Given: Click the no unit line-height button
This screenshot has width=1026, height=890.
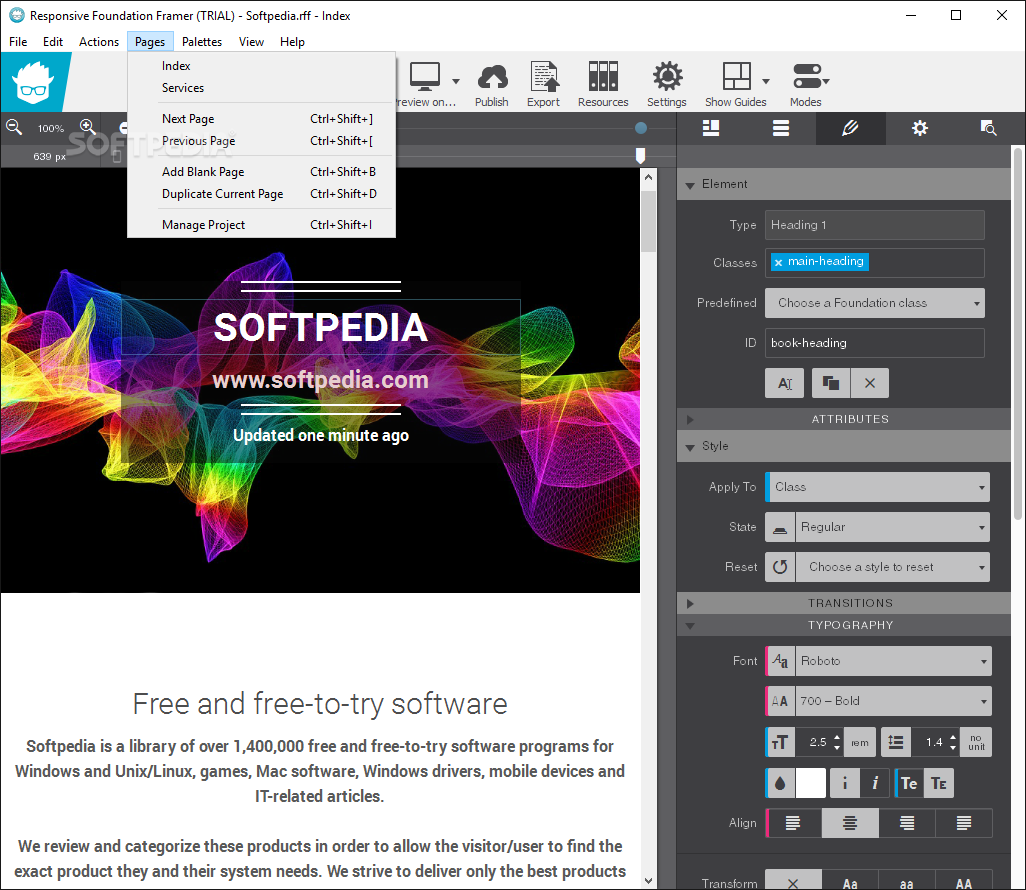Looking at the screenshot, I should 976,742.
